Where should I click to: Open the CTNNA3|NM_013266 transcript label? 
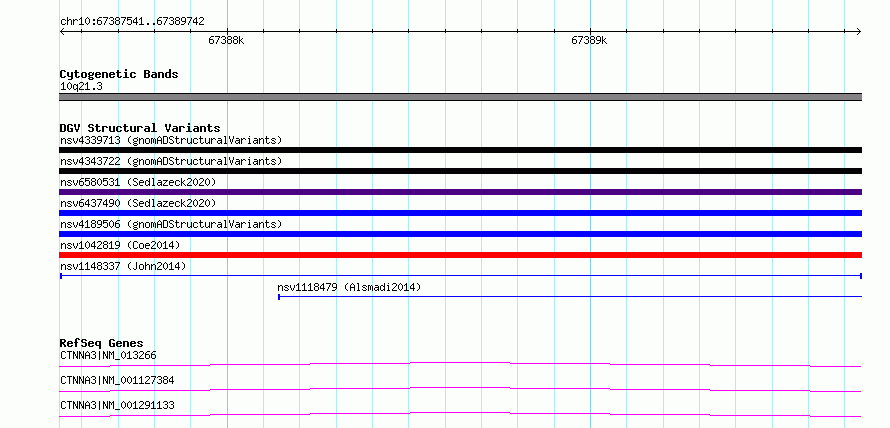pos(108,355)
